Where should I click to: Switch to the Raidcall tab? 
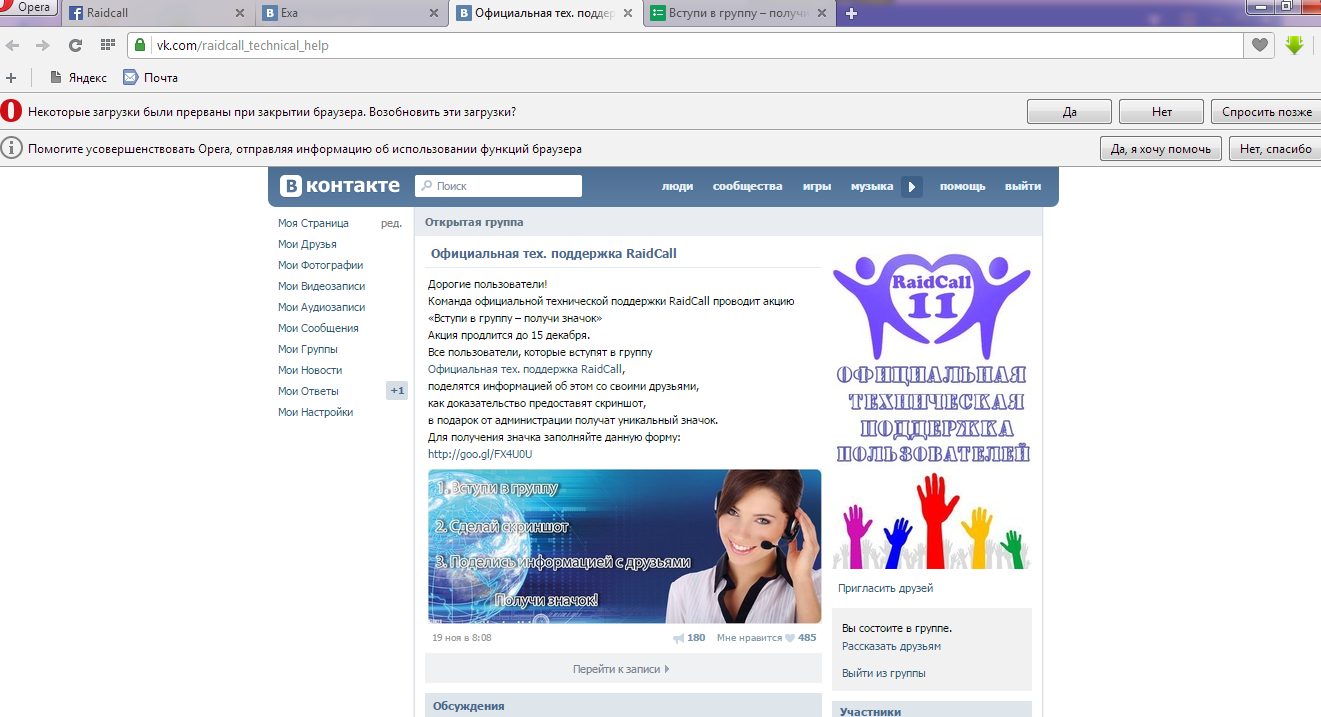[156, 13]
